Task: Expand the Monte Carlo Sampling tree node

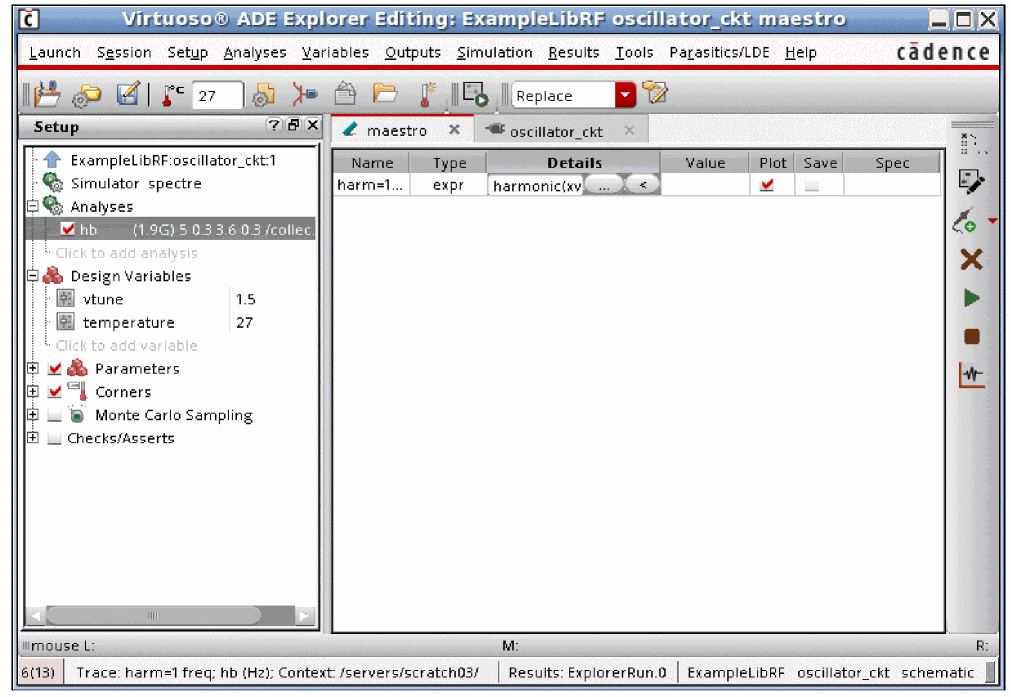Action: (x=32, y=415)
